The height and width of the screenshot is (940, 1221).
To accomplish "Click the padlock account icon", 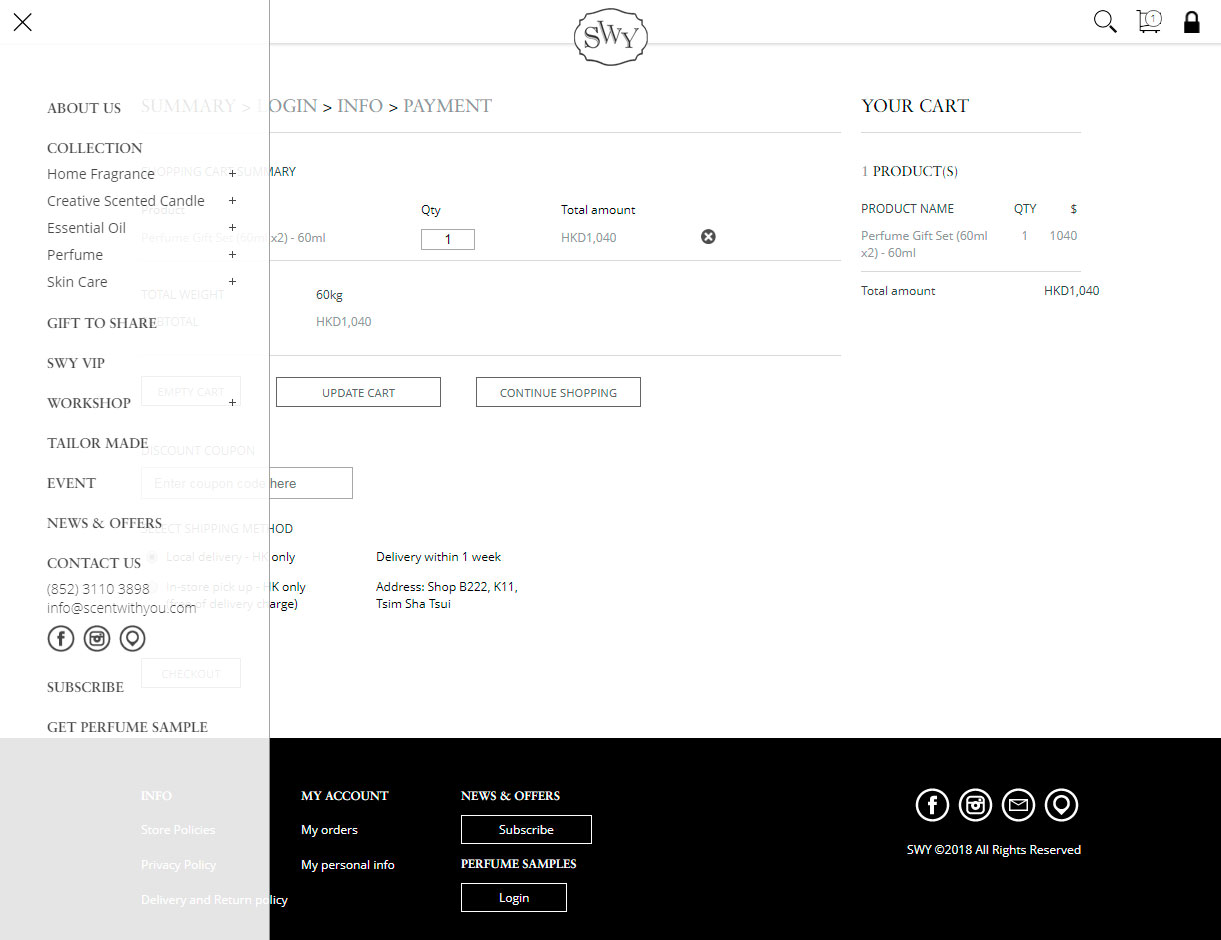I will point(1192,22).
